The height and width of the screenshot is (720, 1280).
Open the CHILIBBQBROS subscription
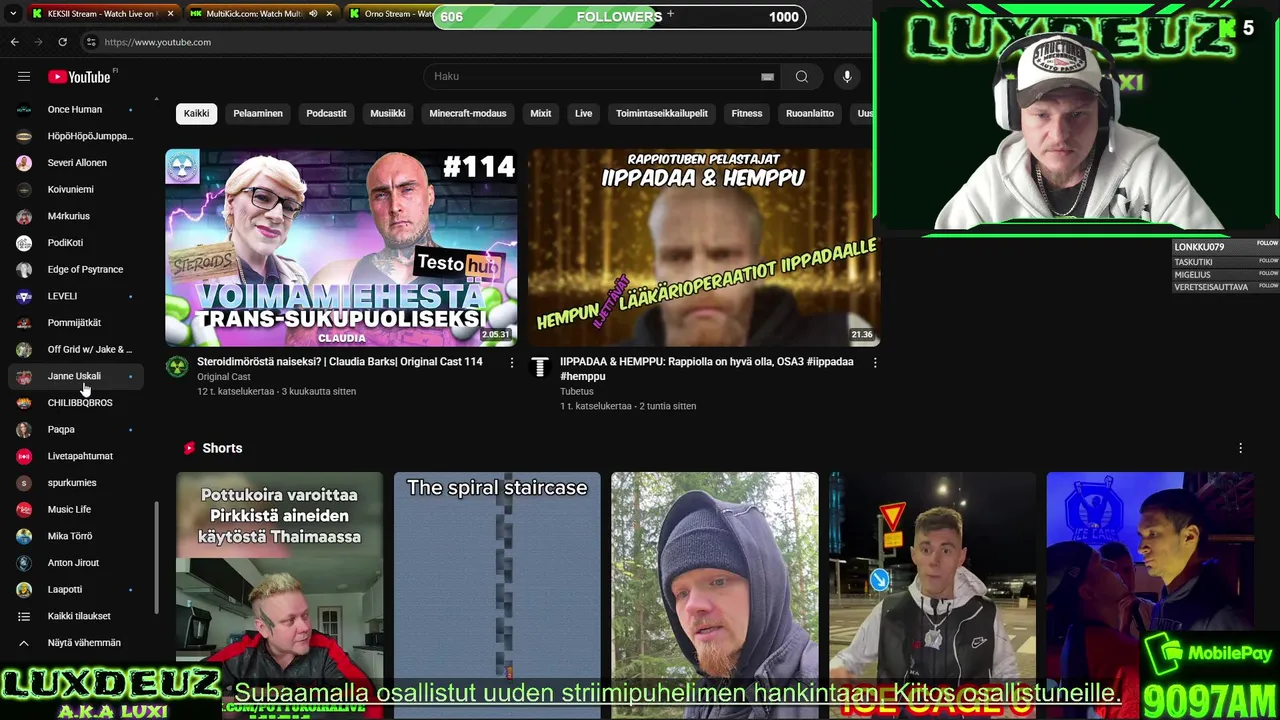click(76, 403)
